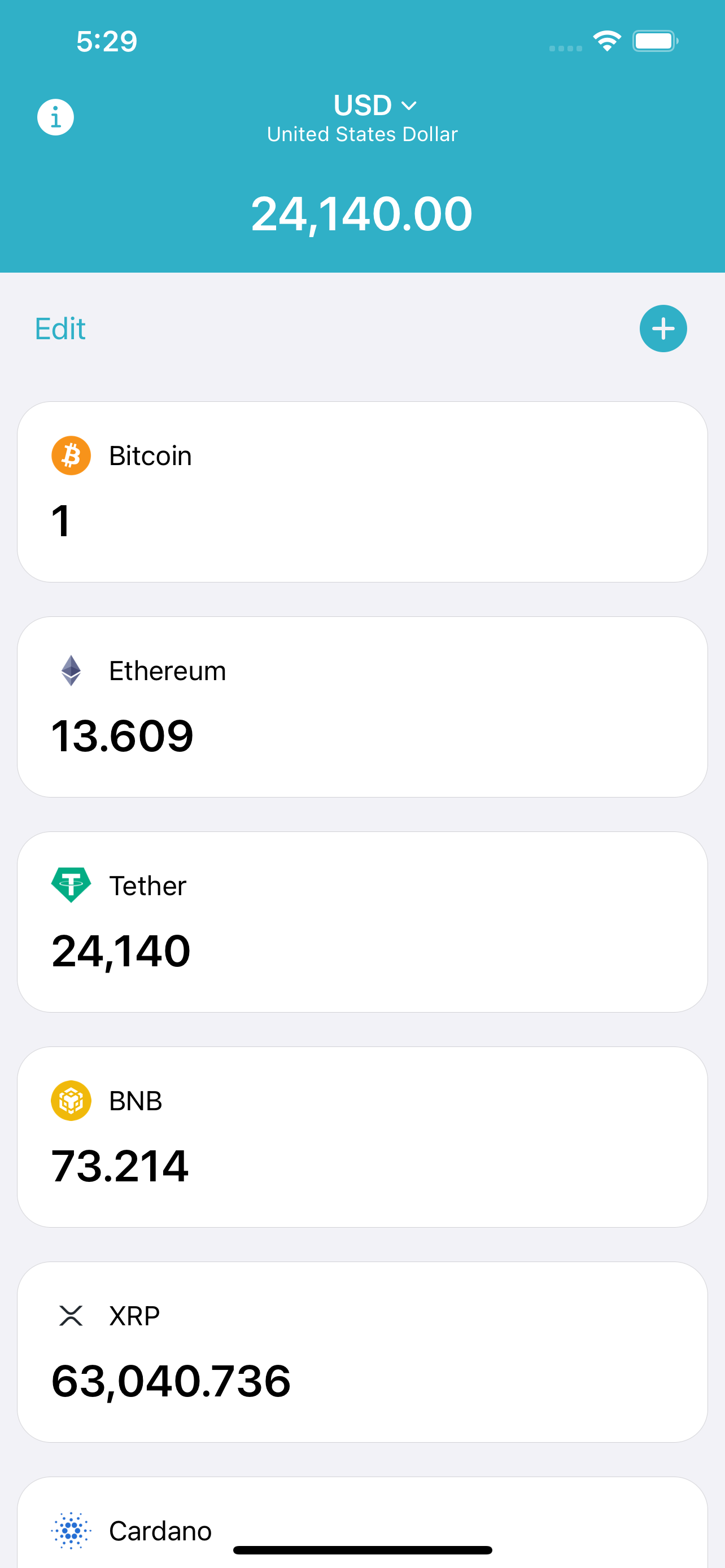Viewport: 725px width, 1568px height.
Task: Select the BNB amount 73.214
Action: point(120,1166)
